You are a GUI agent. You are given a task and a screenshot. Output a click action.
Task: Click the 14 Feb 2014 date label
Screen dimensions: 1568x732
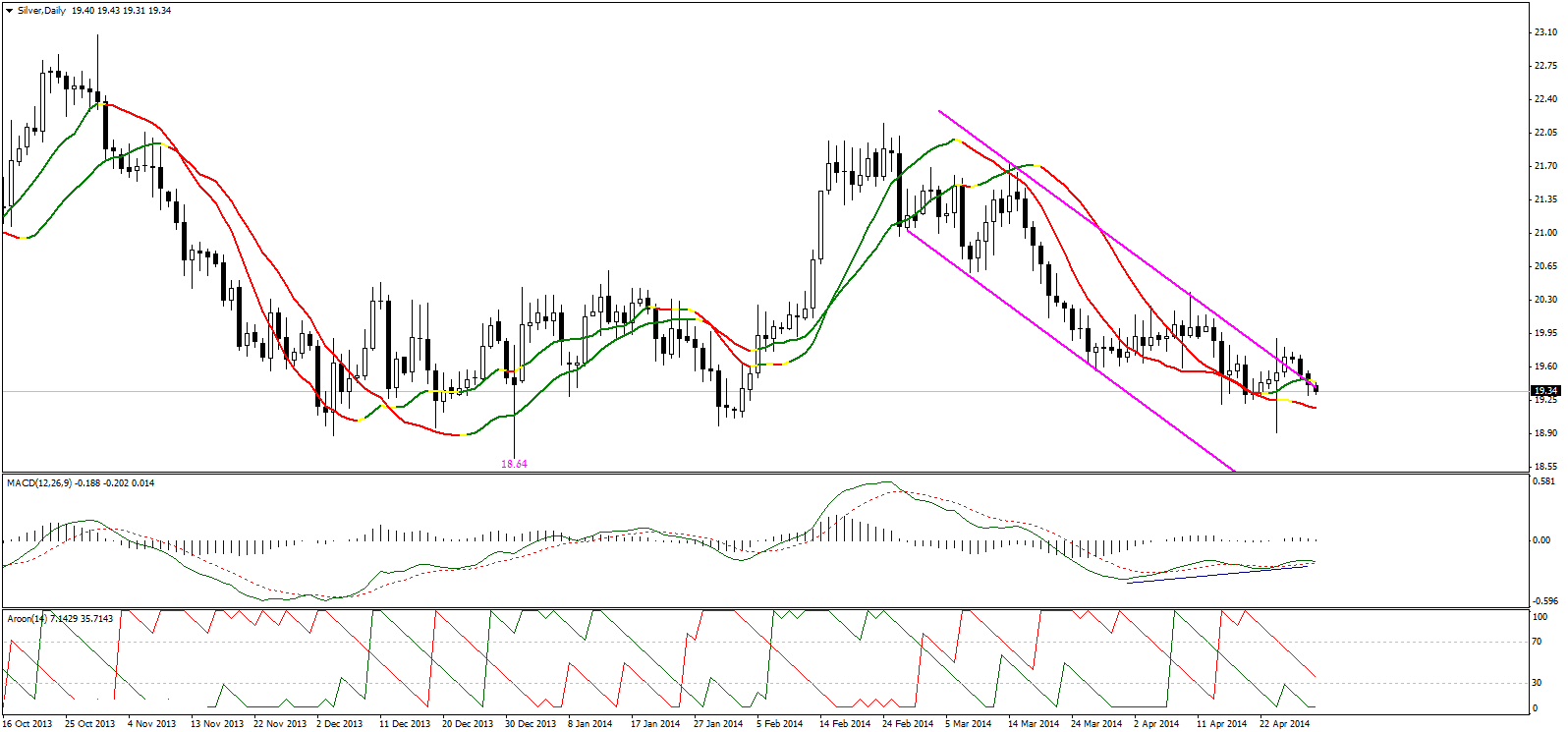point(845,724)
